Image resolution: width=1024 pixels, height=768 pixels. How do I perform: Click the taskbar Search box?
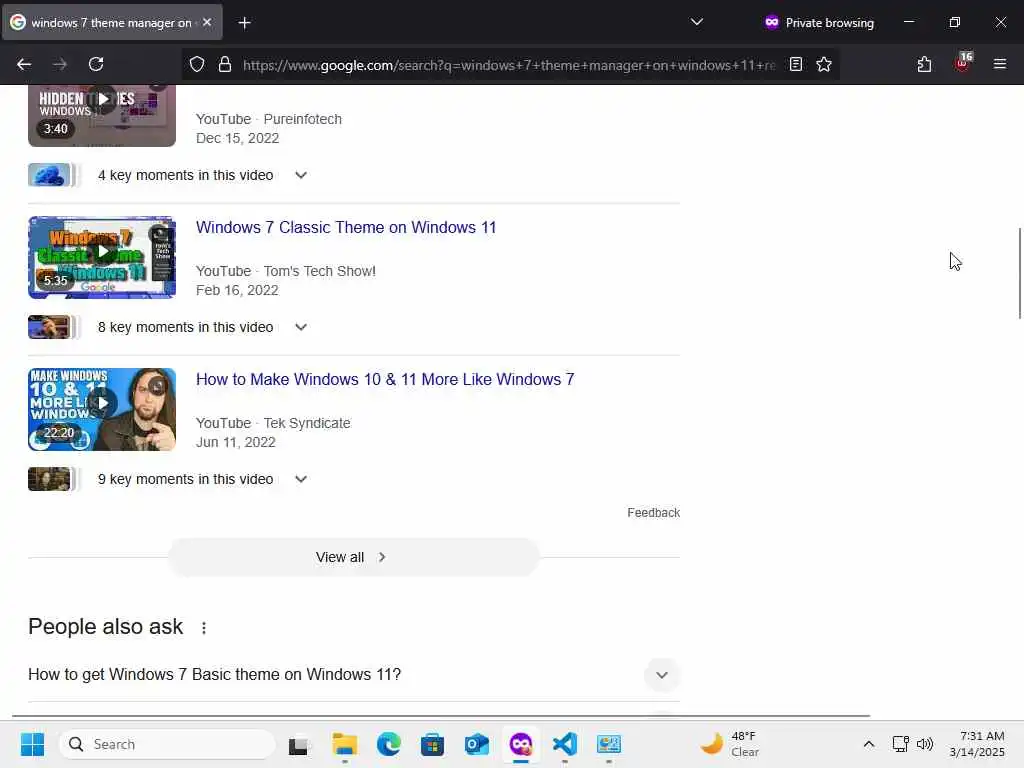tap(168, 744)
